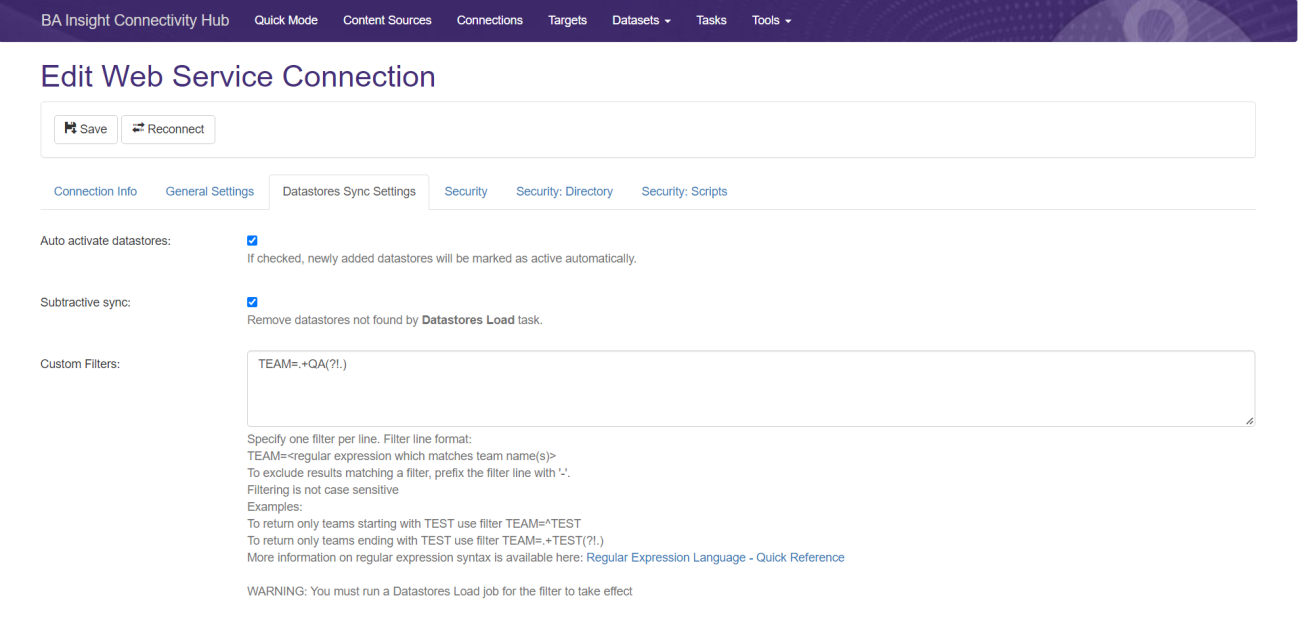Image resolution: width=1298 pixels, height=634 pixels.
Task: Open the General Settings tab
Action: [210, 192]
